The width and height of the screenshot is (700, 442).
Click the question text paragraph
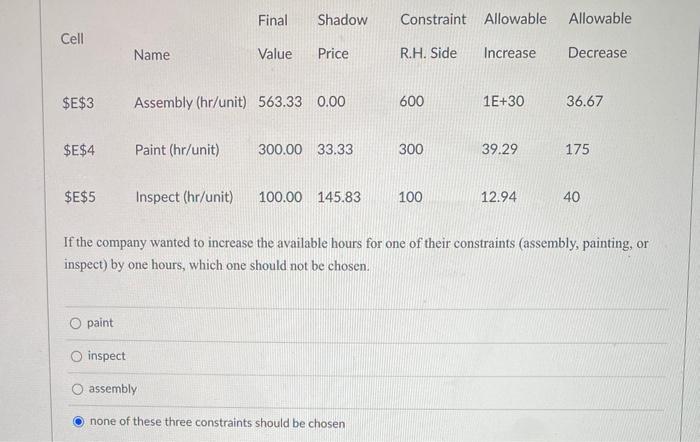355,255
